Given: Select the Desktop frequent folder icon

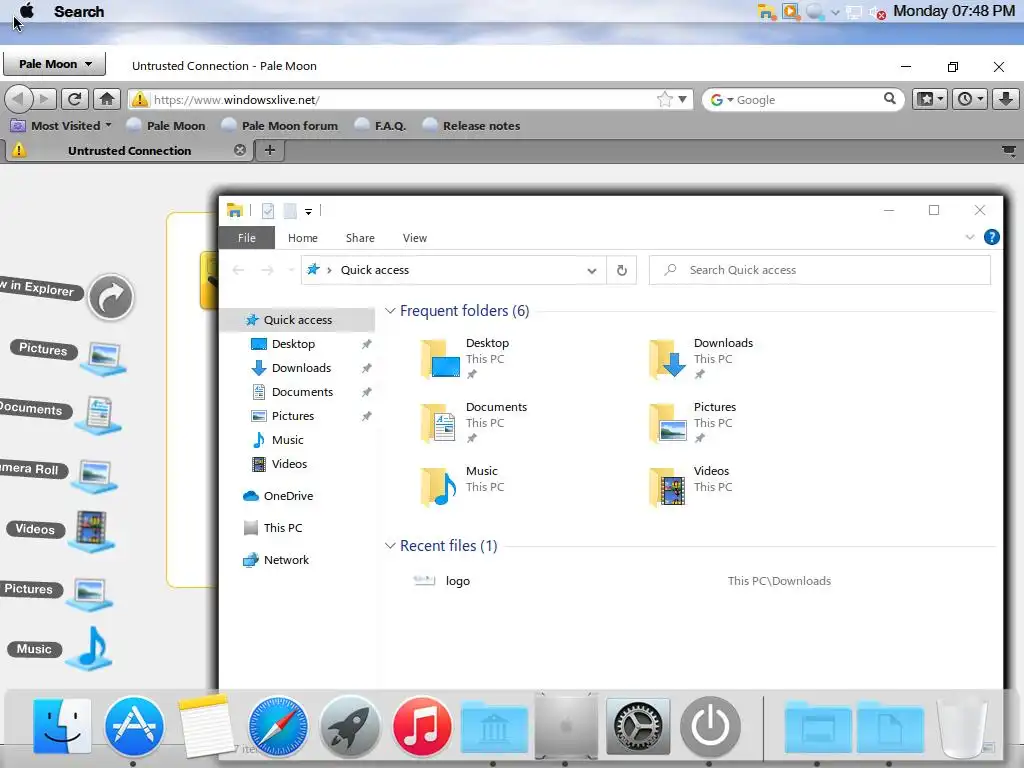Looking at the screenshot, I should click(440, 359).
